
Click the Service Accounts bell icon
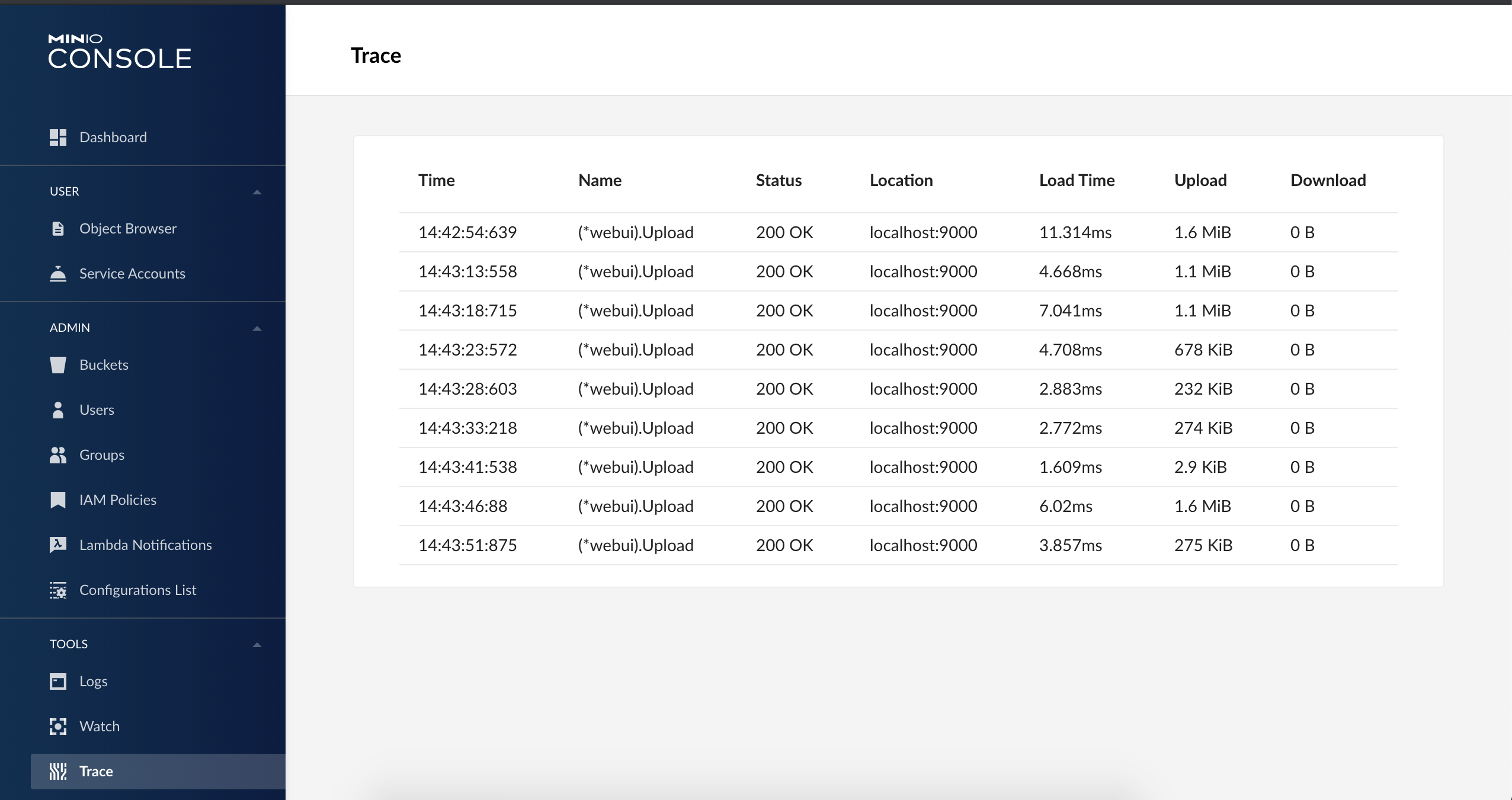click(x=58, y=274)
